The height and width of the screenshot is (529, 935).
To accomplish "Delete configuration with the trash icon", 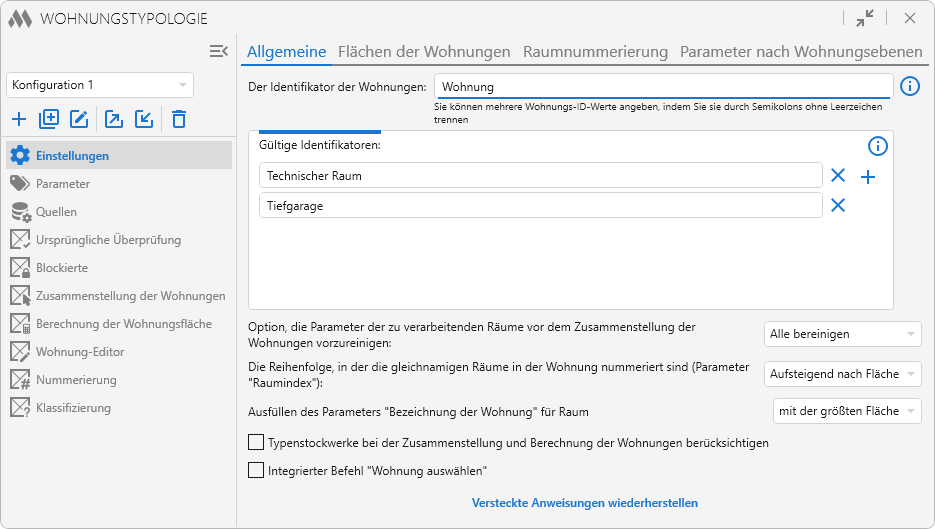I will coord(179,119).
